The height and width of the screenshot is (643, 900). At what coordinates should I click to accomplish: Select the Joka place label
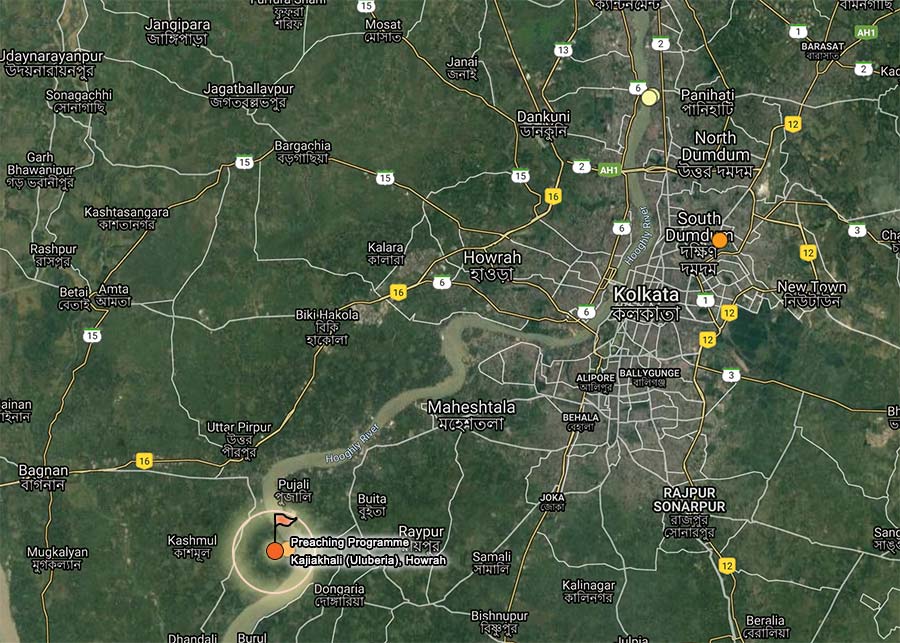coord(552,502)
